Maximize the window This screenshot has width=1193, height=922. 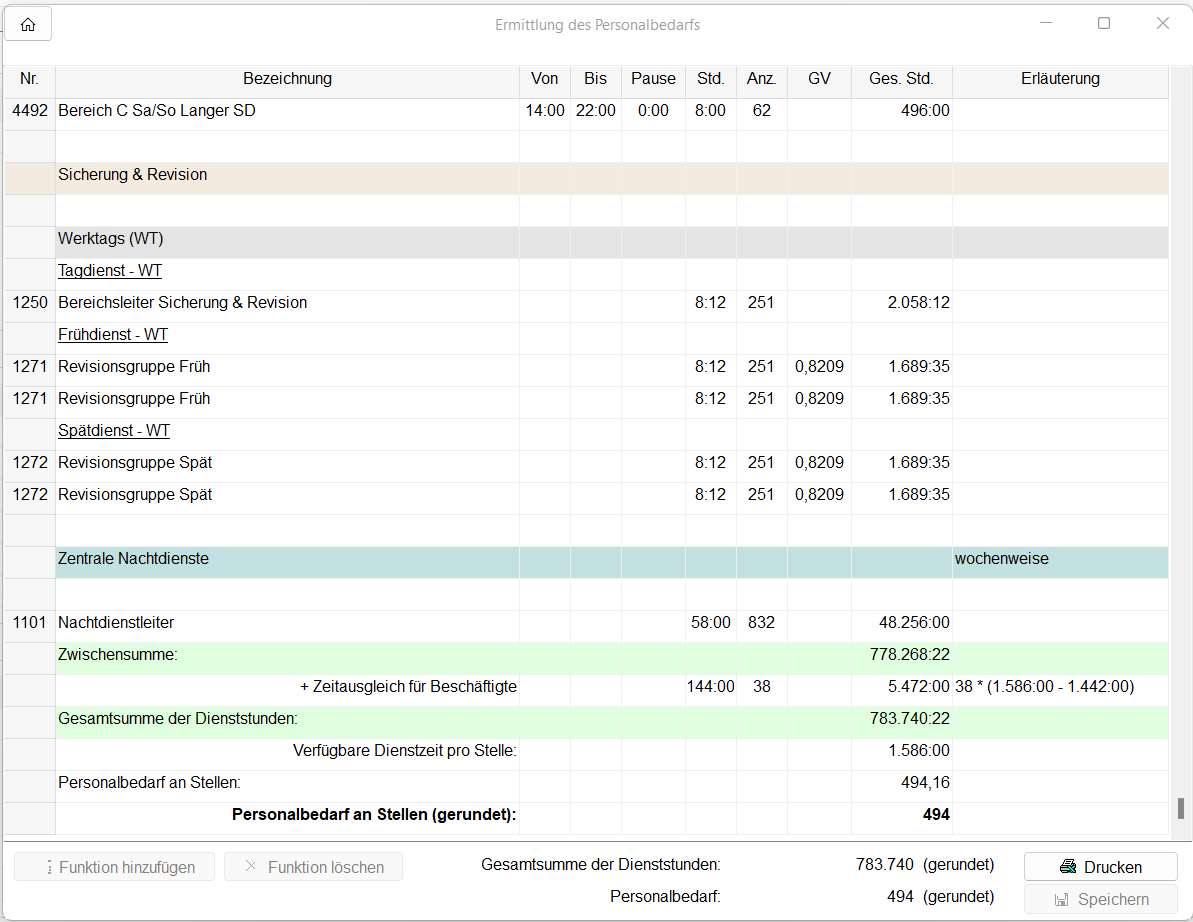[x=1104, y=24]
